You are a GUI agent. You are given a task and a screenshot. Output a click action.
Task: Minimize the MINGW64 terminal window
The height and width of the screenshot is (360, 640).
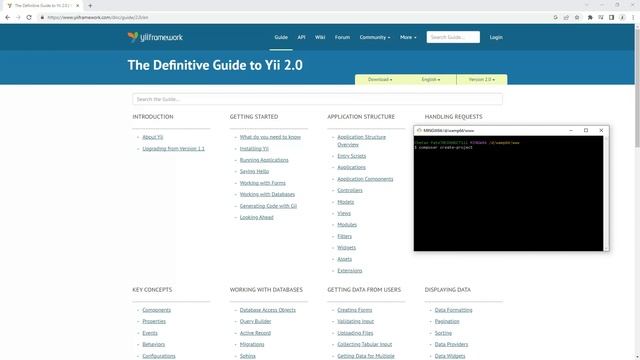(x=571, y=131)
